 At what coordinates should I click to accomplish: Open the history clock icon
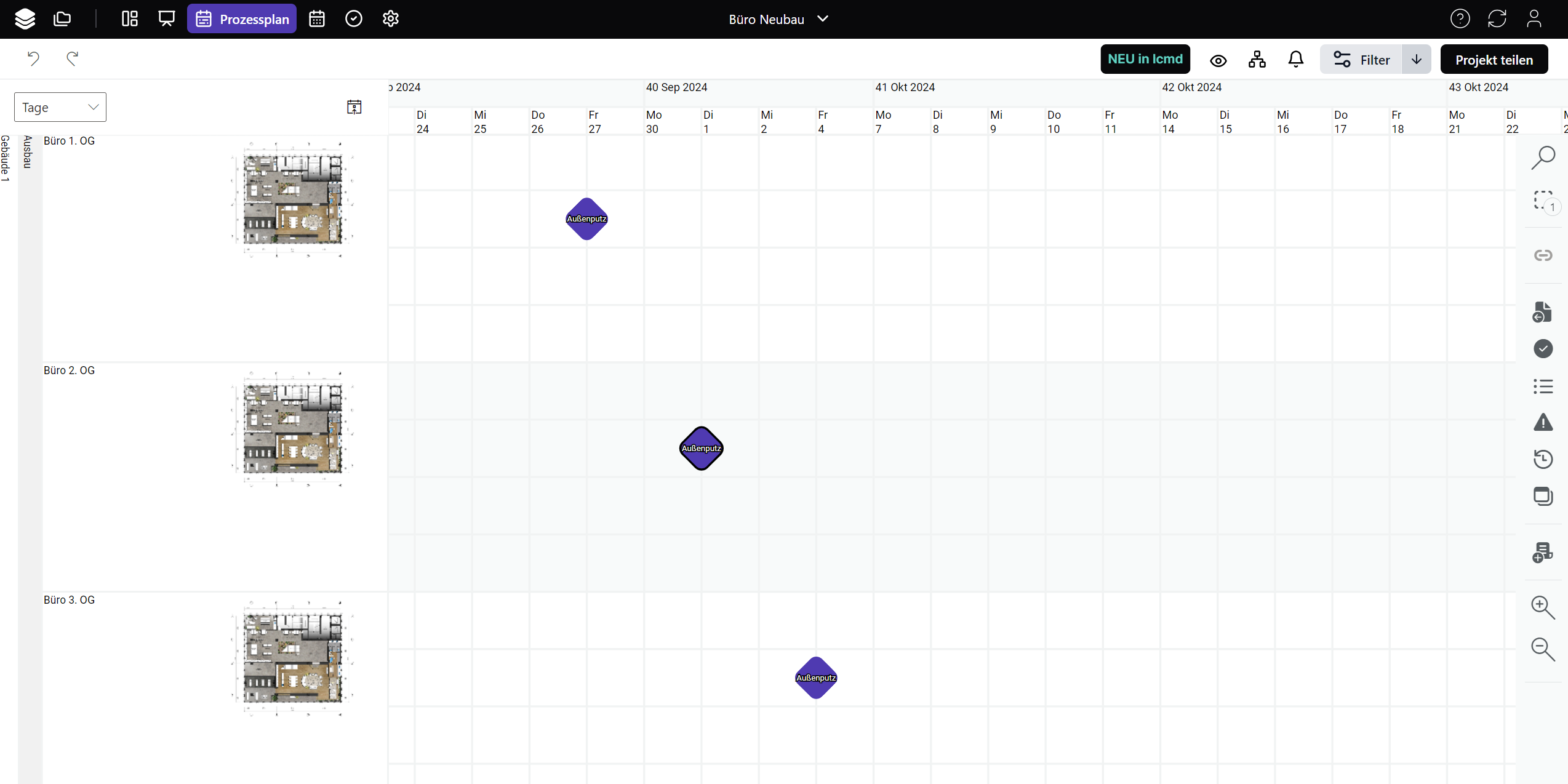[x=1543, y=459]
